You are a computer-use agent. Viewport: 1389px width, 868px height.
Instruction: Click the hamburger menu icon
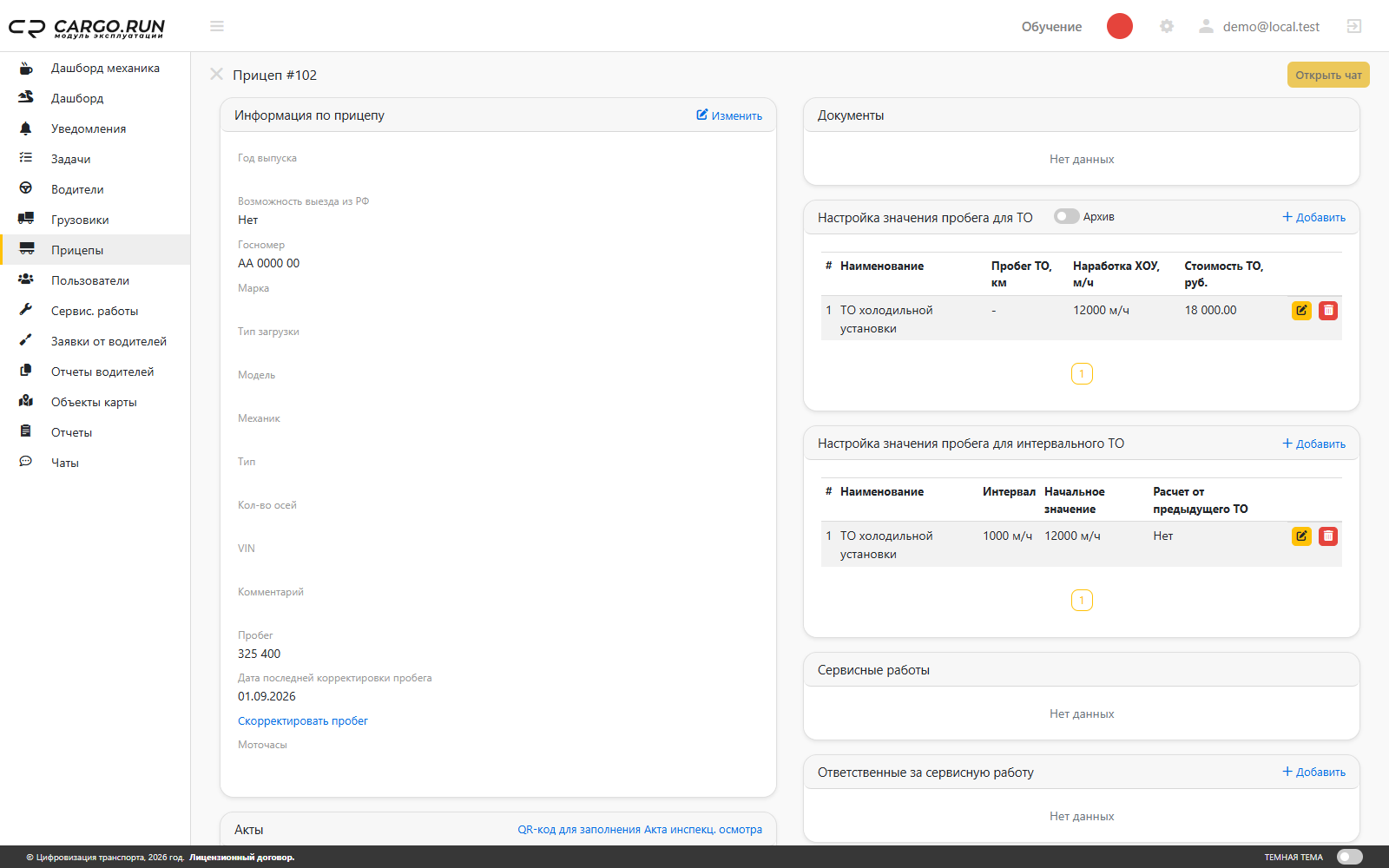pos(217,26)
